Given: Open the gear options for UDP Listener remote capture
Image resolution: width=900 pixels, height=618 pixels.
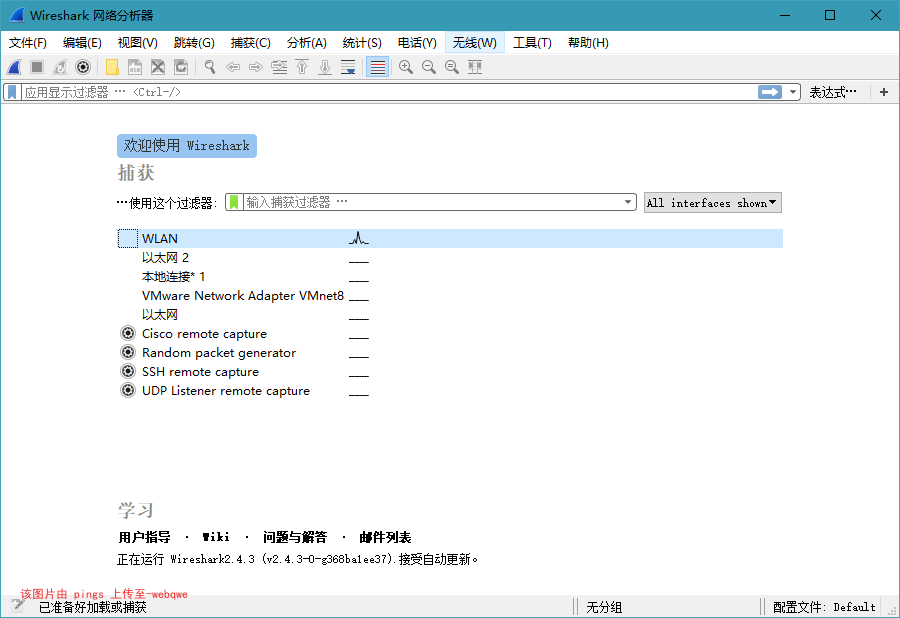Looking at the screenshot, I should coord(128,390).
